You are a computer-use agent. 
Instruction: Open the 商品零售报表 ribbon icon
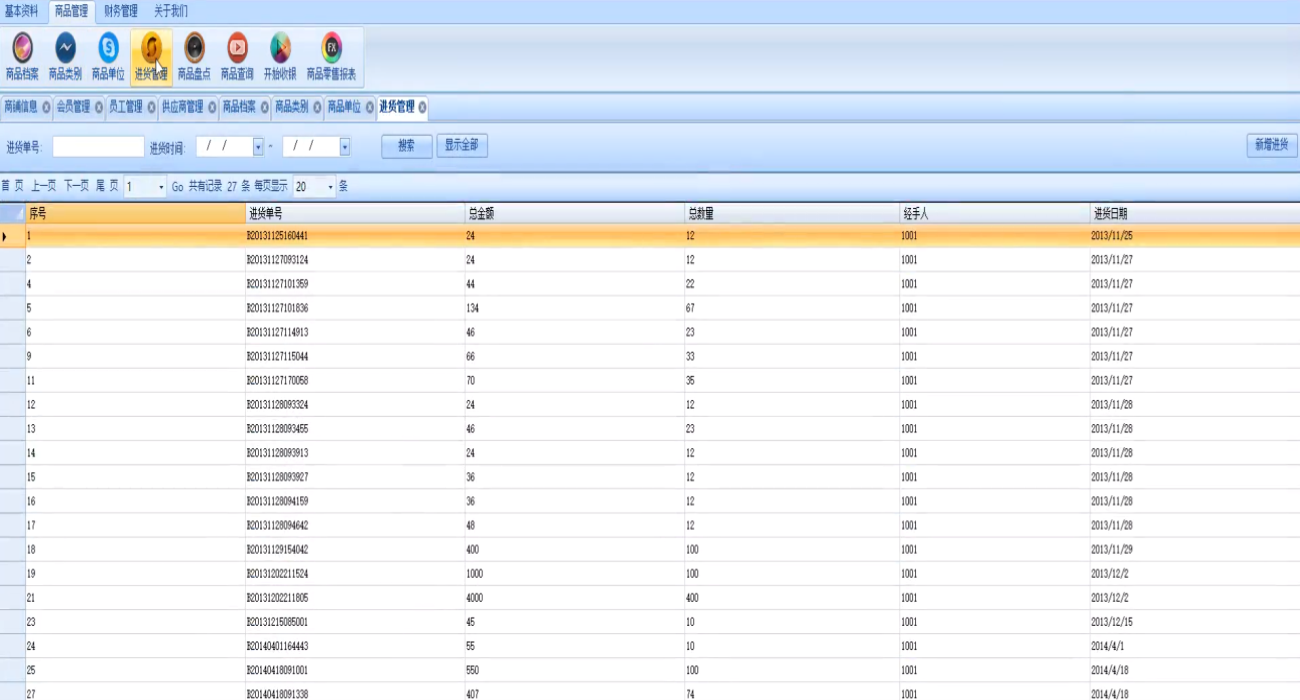point(331,56)
